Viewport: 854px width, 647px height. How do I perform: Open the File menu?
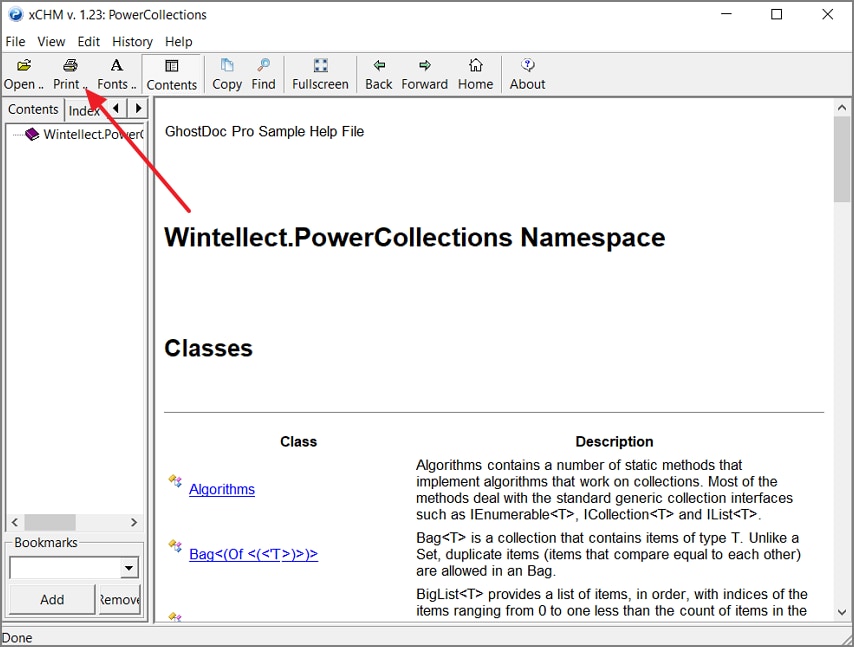[x=15, y=41]
